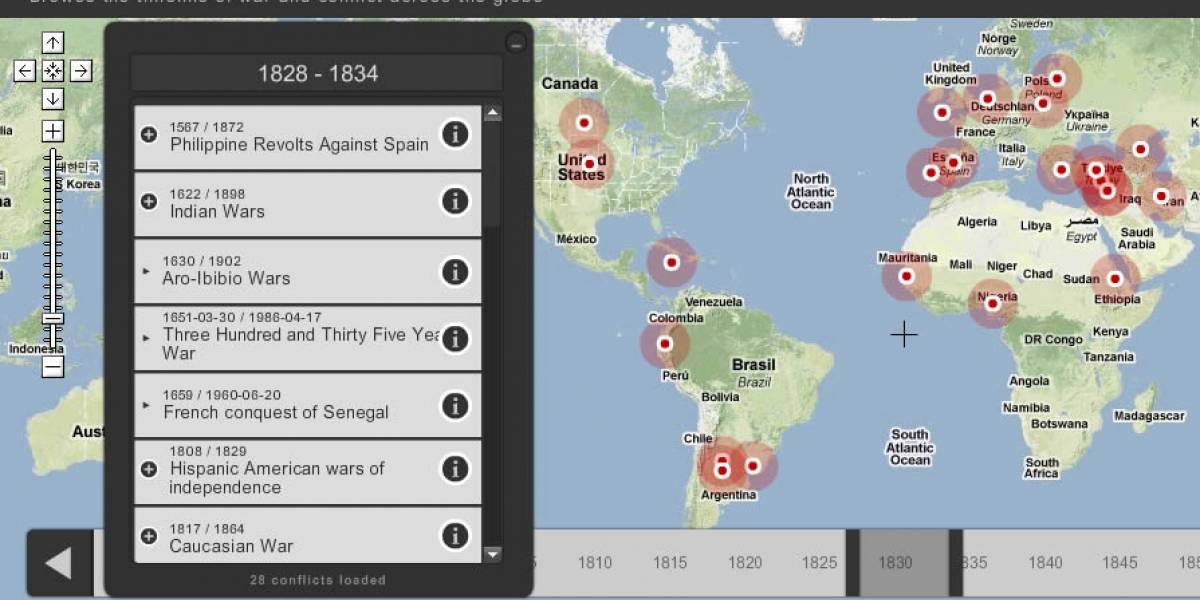The width and height of the screenshot is (1200, 600).
Task: Click the left handle of timeline range
Action: point(852,563)
